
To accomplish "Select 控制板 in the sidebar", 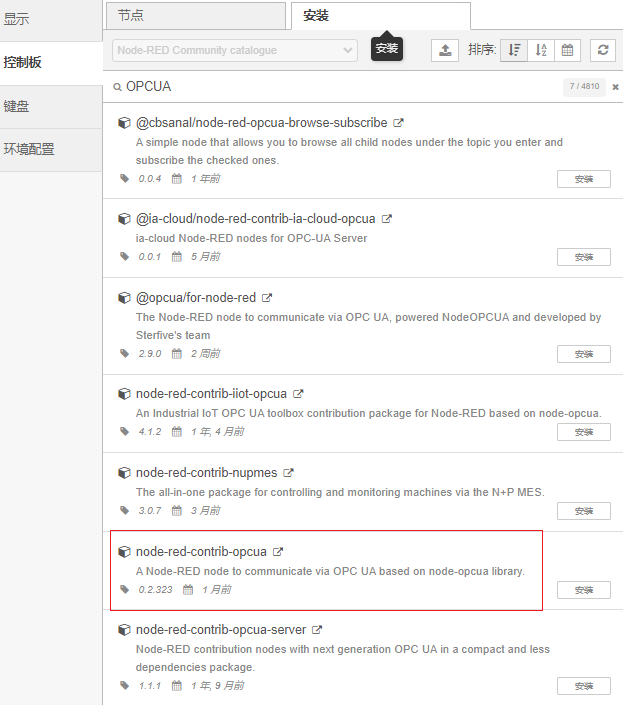I will [x=51, y=62].
